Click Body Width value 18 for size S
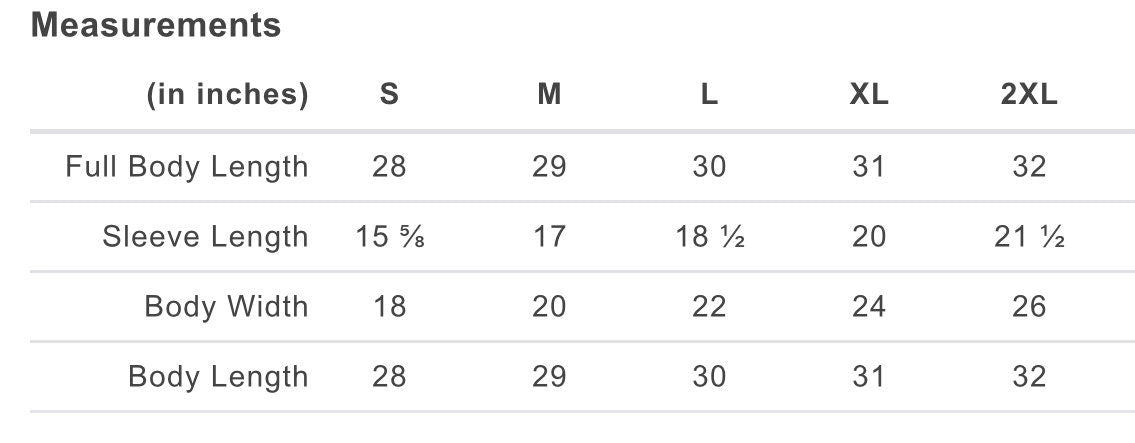Viewport: 1135px width, 443px height. click(389, 306)
